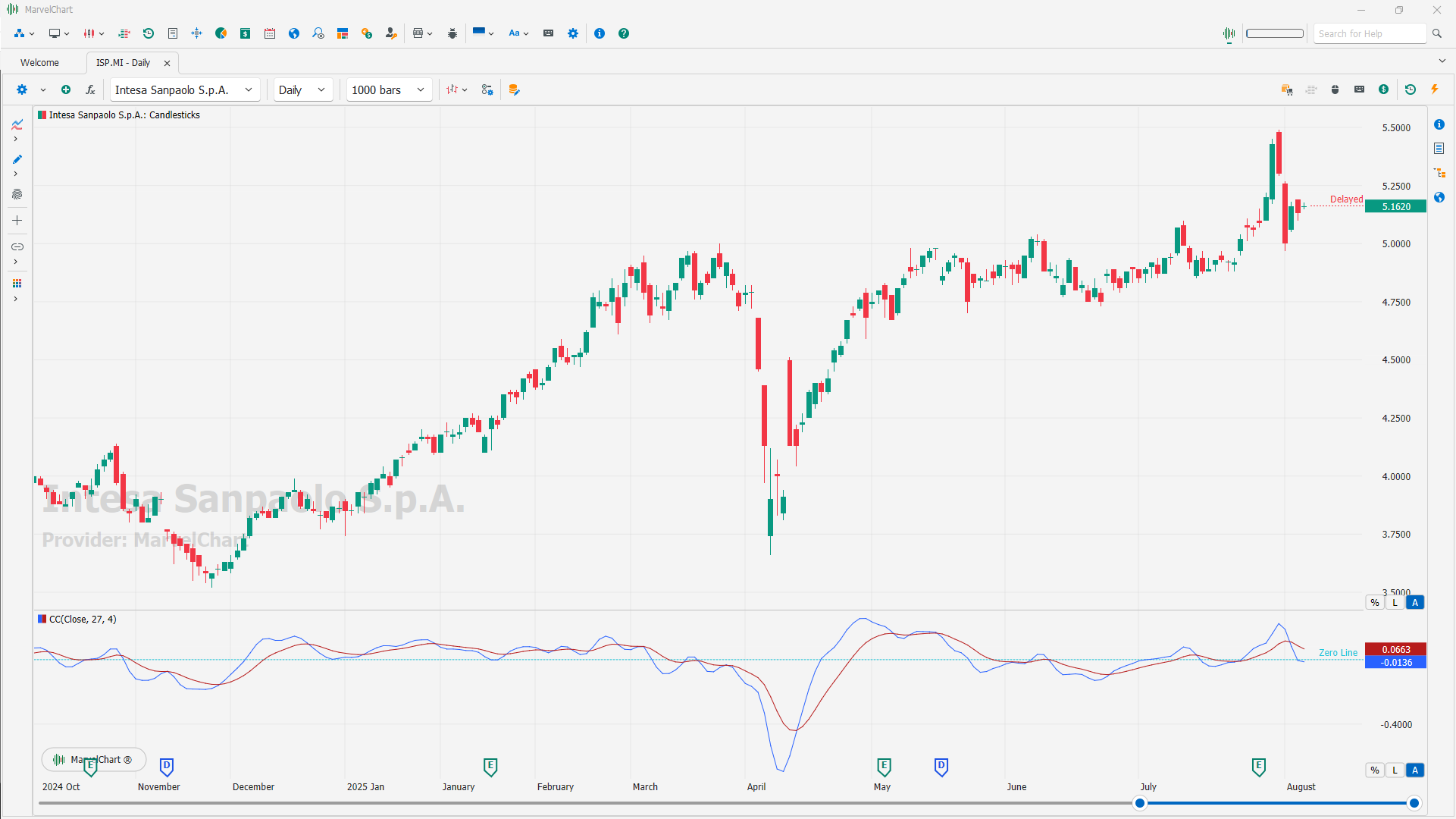Click the green audio waveform icon
The width and height of the screenshot is (1456, 819).
(1229, 33)
